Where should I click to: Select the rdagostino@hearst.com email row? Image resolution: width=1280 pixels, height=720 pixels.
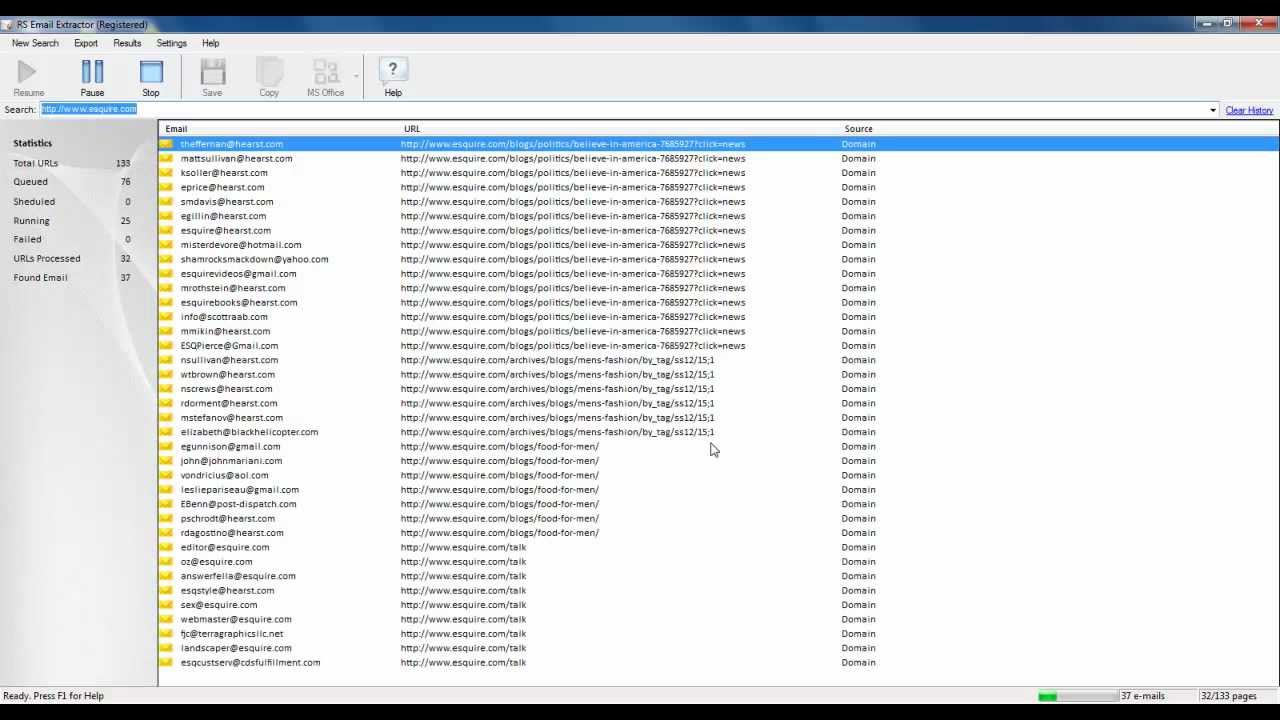point(718,533)
